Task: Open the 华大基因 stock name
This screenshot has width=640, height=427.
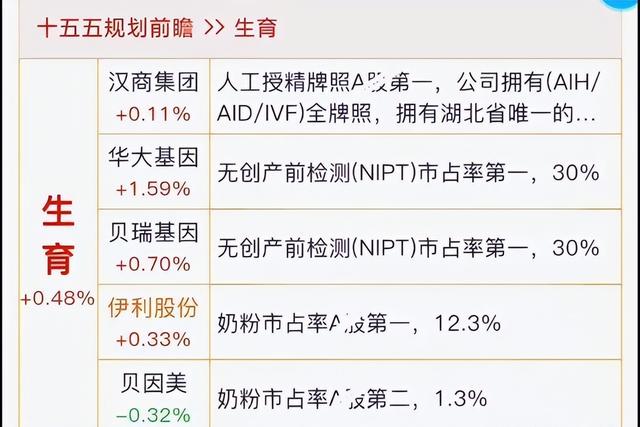Action: [152, 157]
